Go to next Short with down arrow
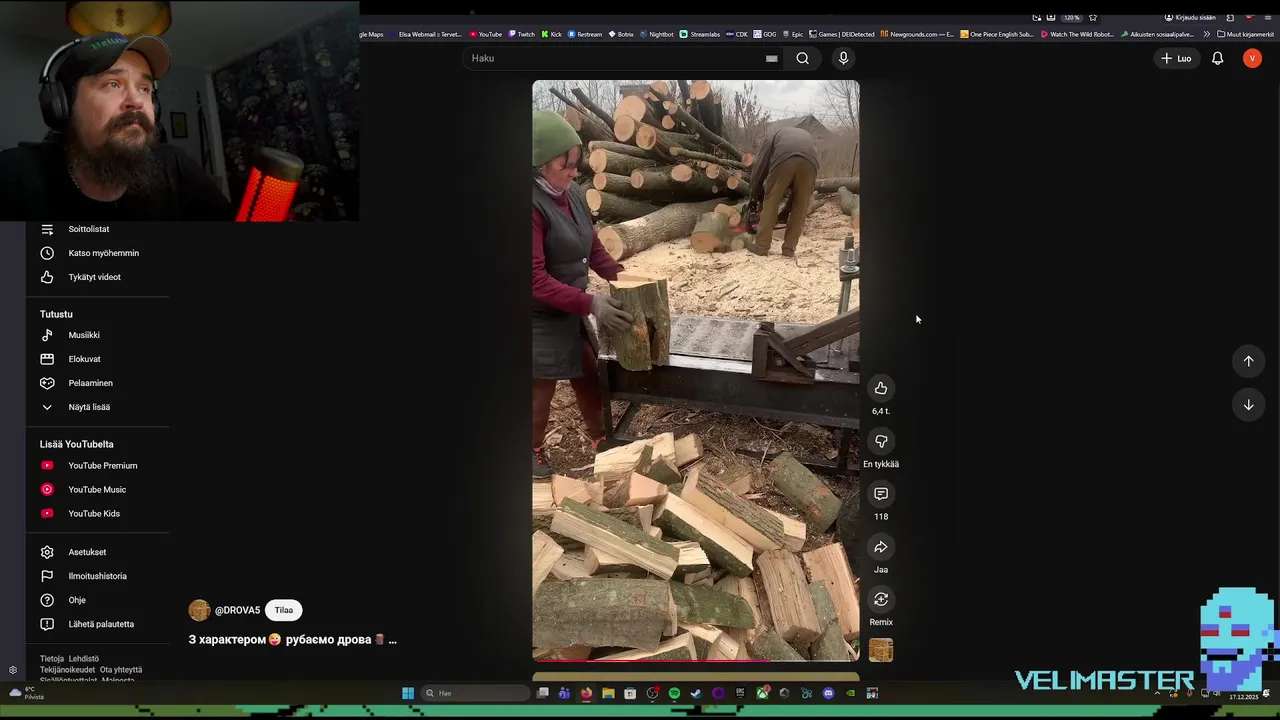Screen dimensions: 1280x720 (1248, 405)
